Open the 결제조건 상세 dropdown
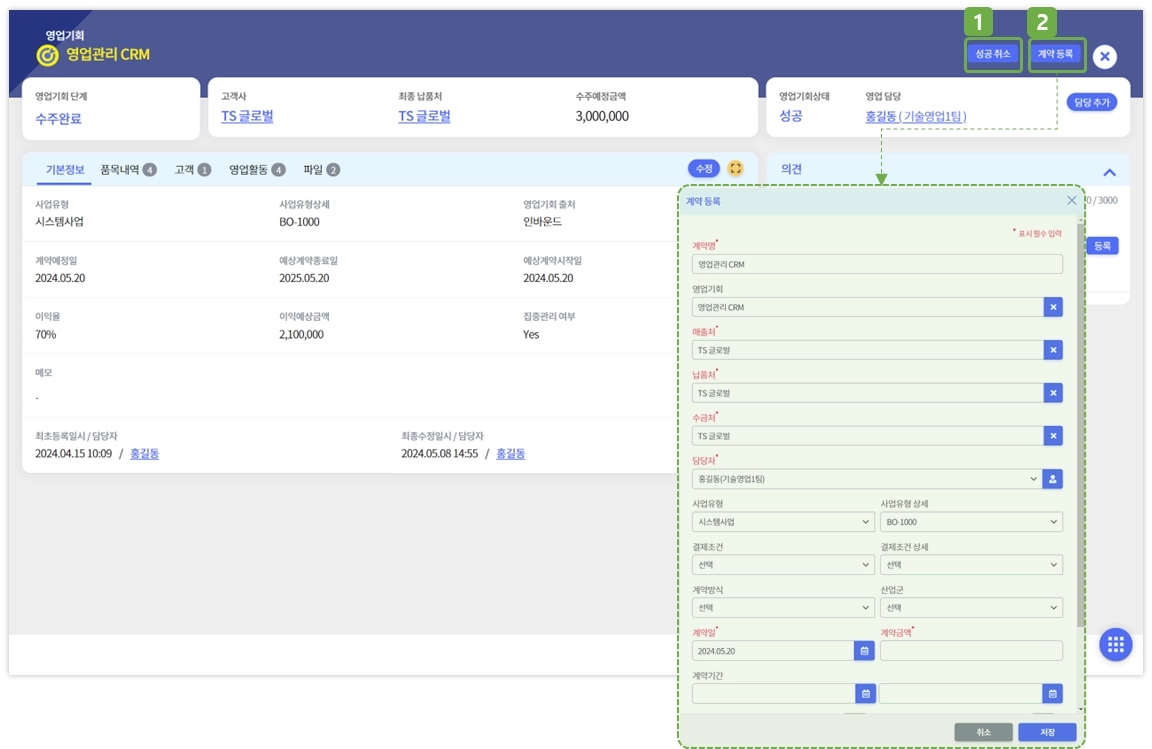 click(x=971, y=565)
